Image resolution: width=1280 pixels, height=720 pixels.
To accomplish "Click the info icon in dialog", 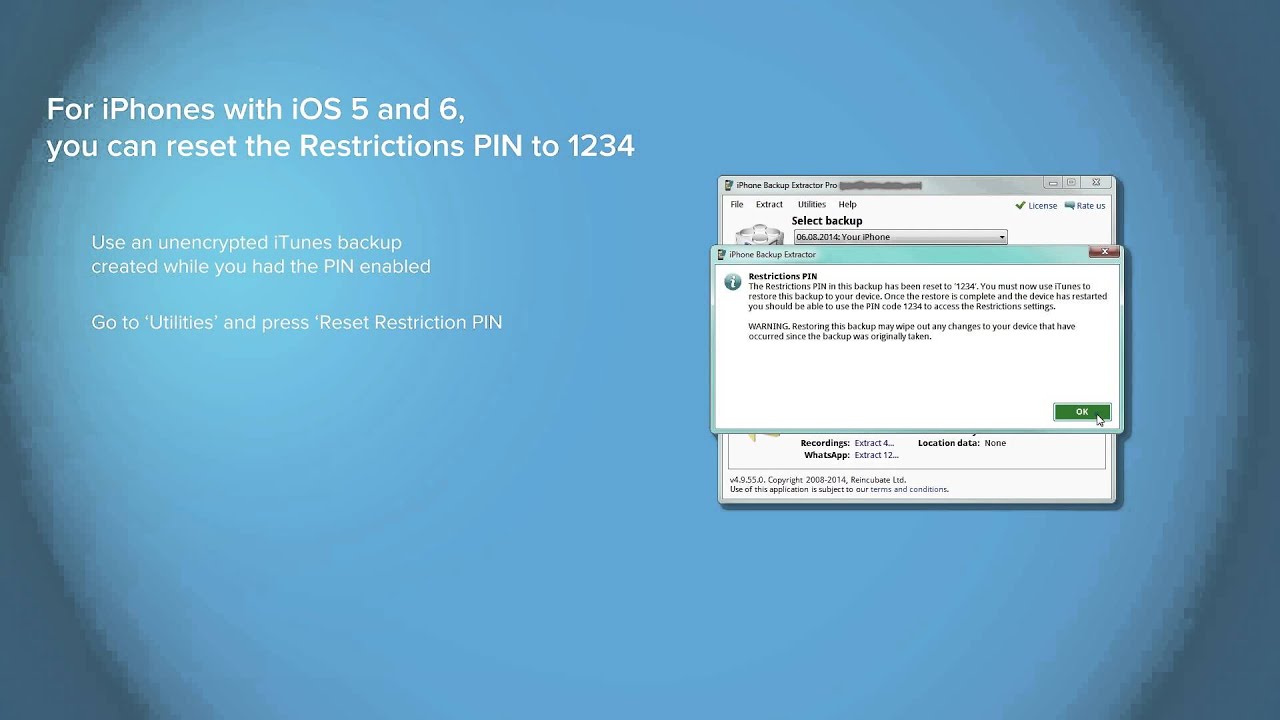I will coord(733,282).
